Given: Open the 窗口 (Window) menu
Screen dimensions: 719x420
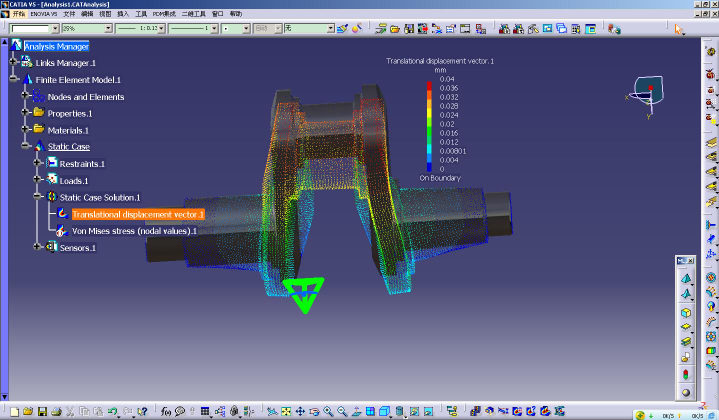Looking at the screenshot, I should (x=217, y=14).
